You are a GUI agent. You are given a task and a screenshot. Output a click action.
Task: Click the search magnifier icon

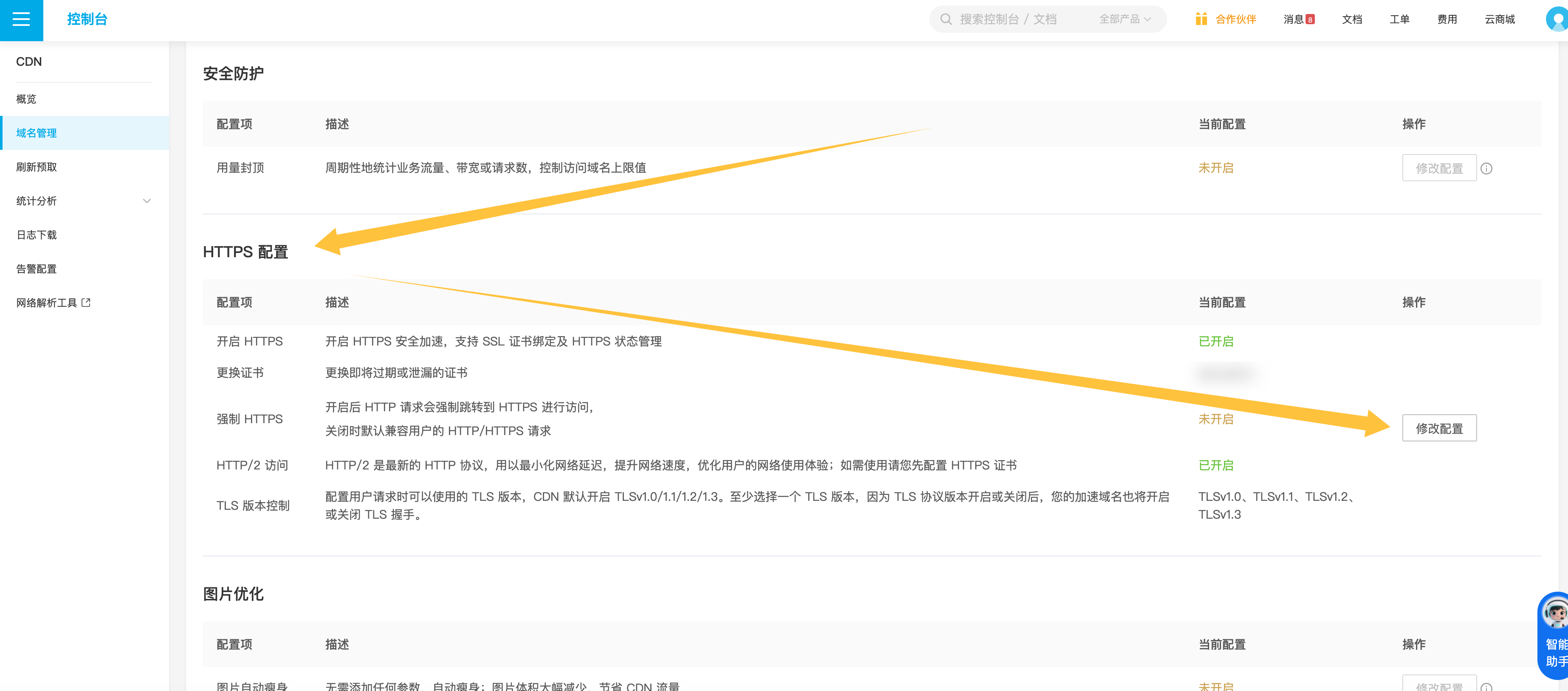click(x=945, y=20)
